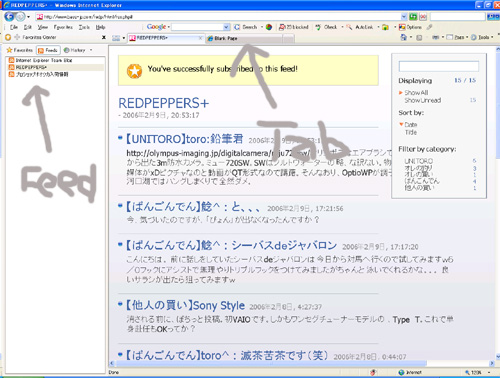This screenshot has width=500, height=378.
Task: Click the Home icon in command bar
Action: [x=403, y=37]
